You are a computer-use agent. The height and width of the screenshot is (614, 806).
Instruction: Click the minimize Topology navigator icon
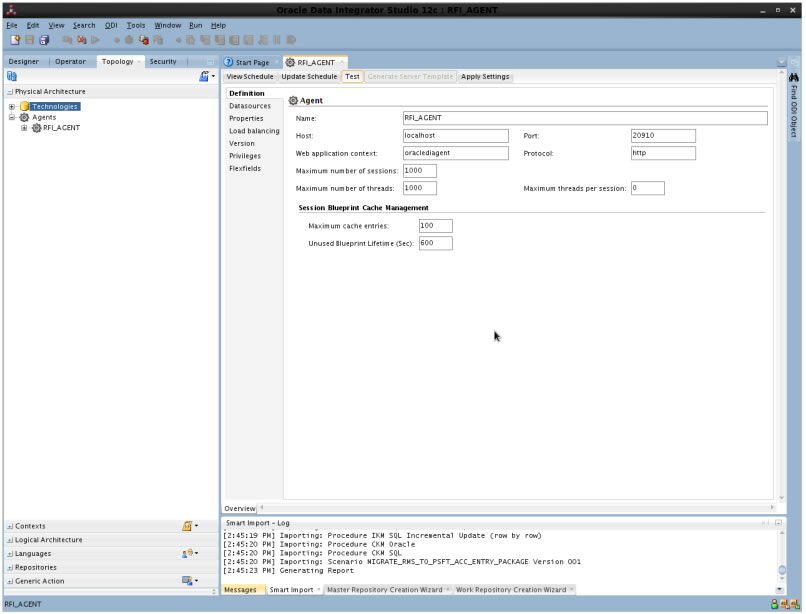point(210,62)
